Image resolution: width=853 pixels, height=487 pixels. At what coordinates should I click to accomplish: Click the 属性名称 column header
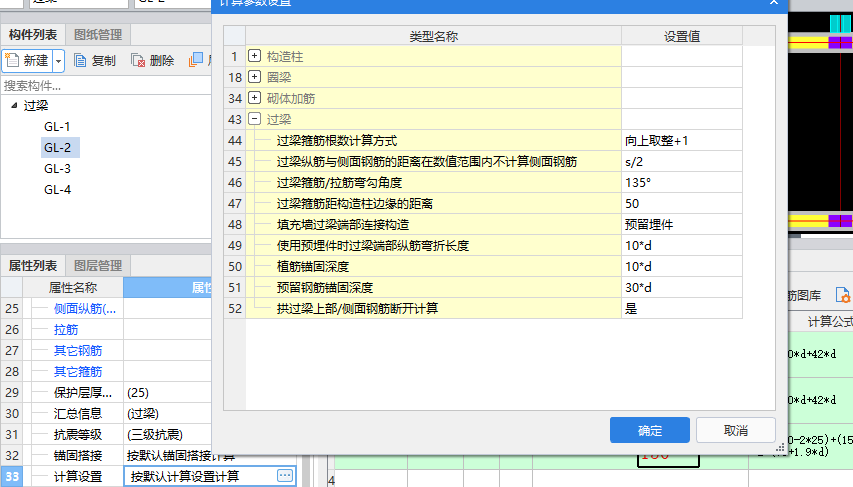72,287
